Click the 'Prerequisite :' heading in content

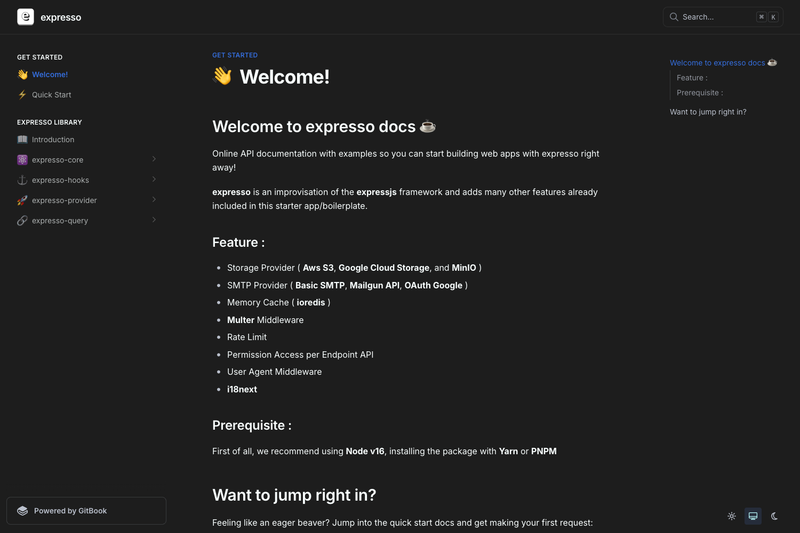(252, 425)
